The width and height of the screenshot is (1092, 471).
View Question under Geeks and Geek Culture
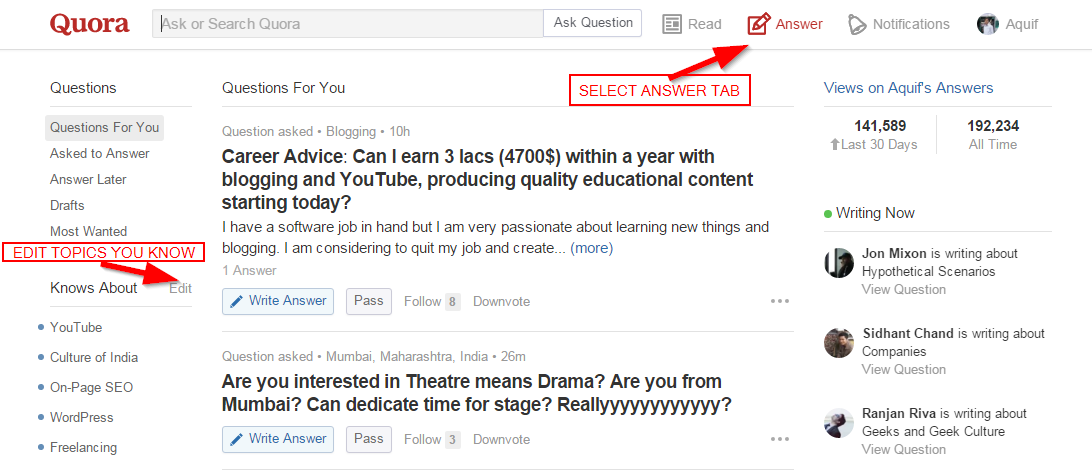coord(903,449)
